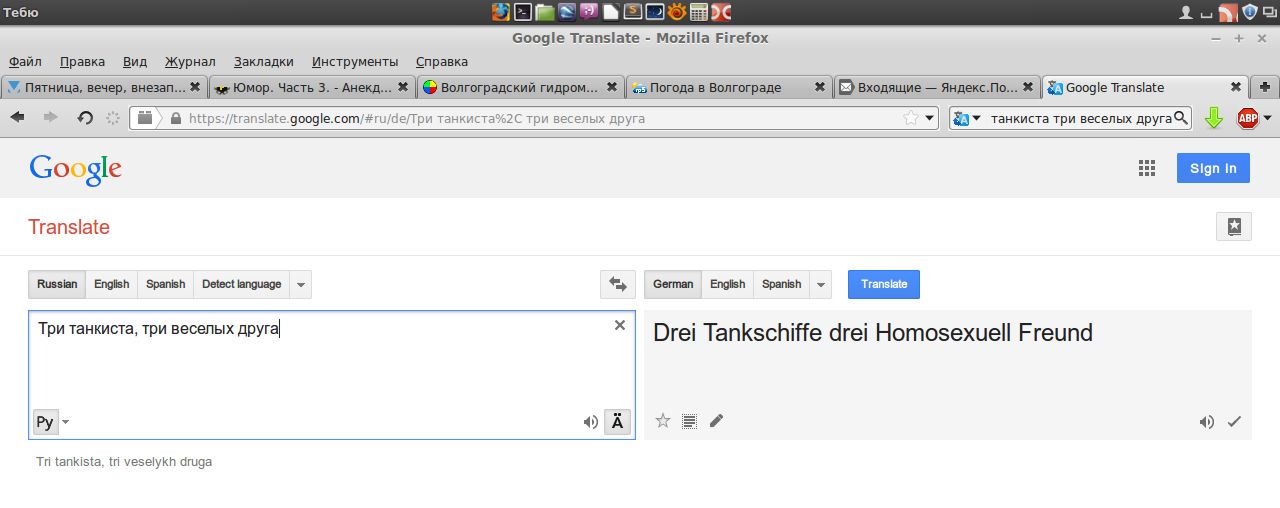Listen to the German translation
The height and width of the screenshot is (508, 1280).
point(1207,422)
